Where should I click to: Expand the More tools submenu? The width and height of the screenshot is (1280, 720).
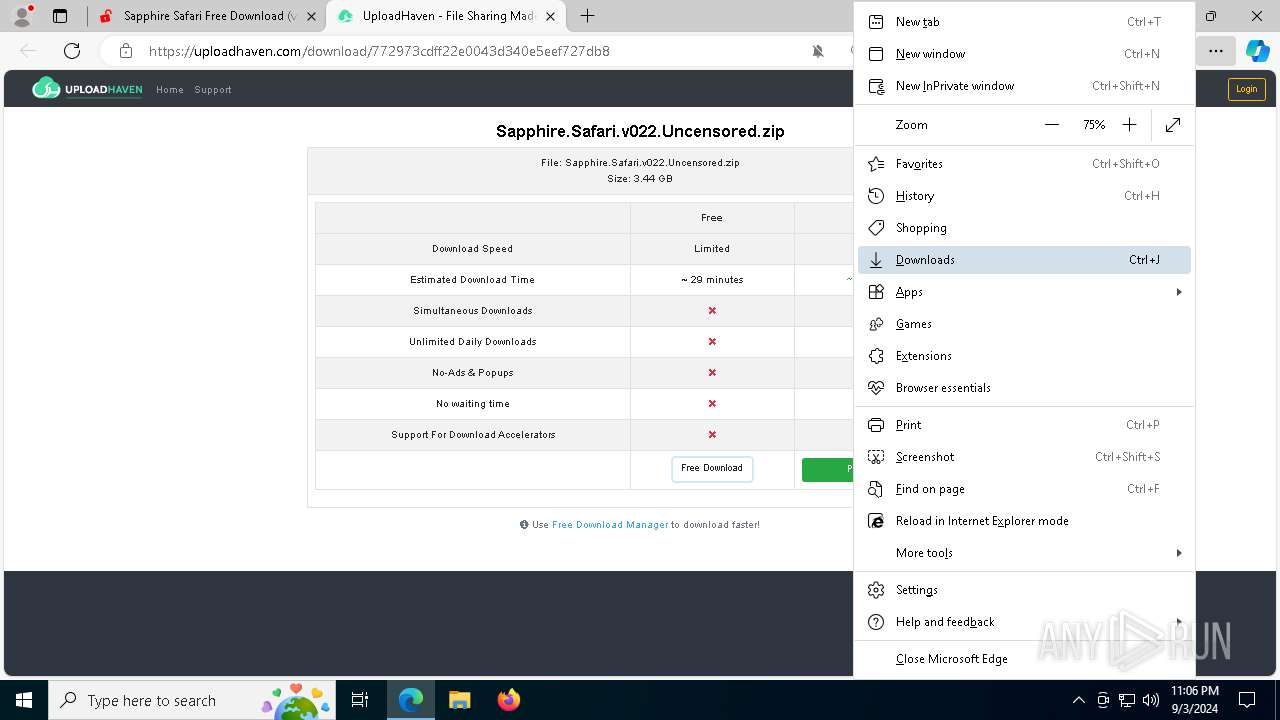click(x=1024, y=553)
